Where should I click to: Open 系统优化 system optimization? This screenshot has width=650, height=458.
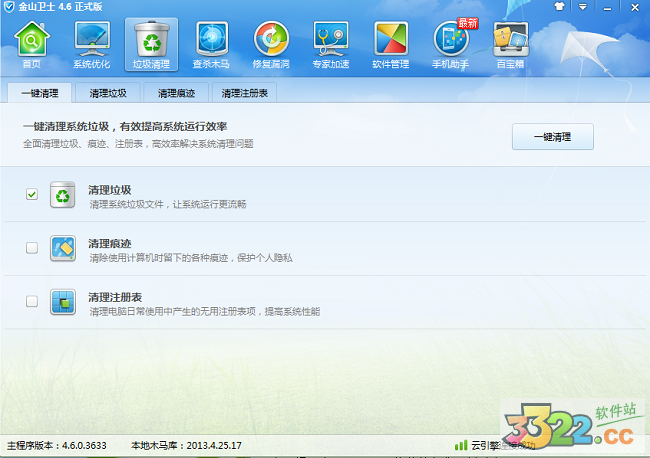(x=92, y=45)
